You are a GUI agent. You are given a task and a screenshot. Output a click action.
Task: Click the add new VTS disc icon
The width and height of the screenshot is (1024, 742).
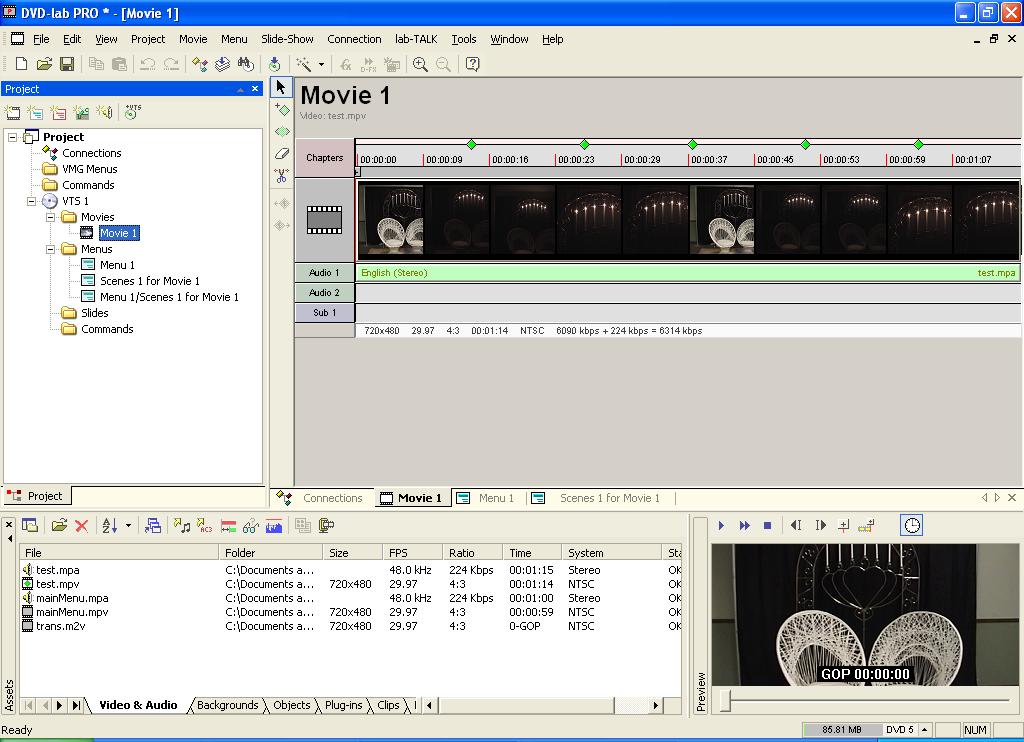[x=133, y=112]
